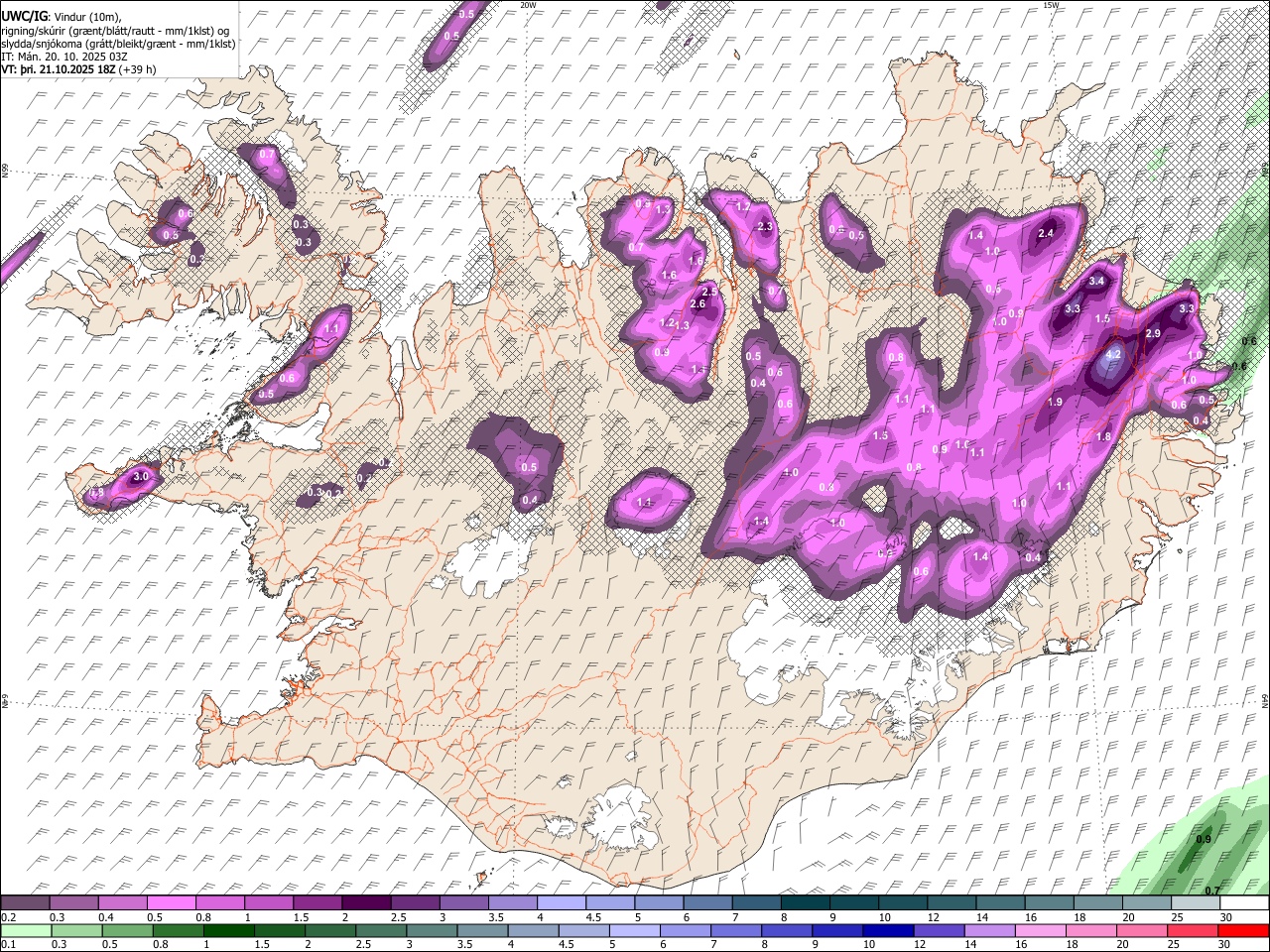Screen dimensions: 1270x952
Task: Pick deep blue rain swatch between 10 and 12
Action: (888, 930)
